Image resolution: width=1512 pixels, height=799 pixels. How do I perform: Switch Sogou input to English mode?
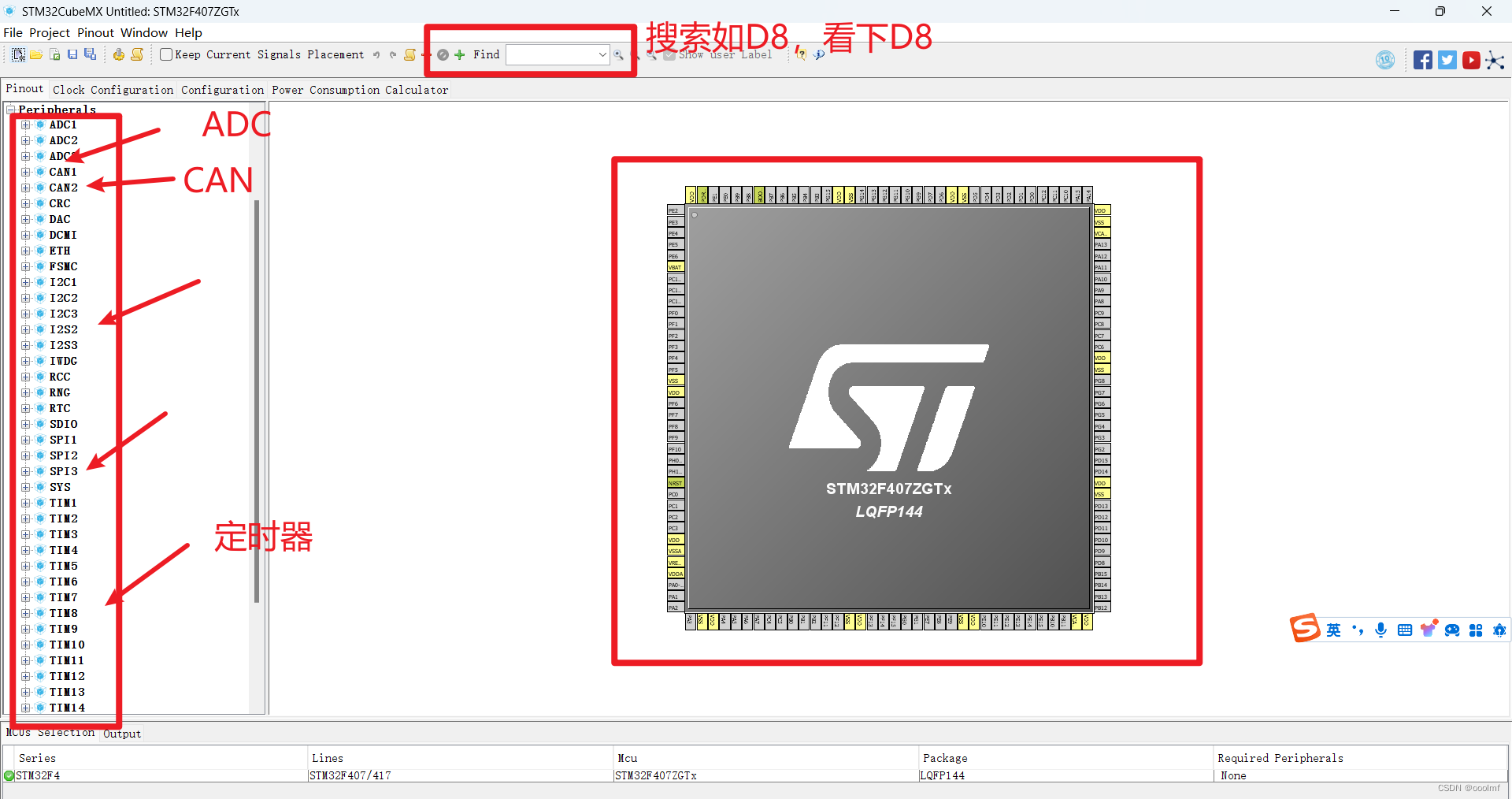(1334, 630)
